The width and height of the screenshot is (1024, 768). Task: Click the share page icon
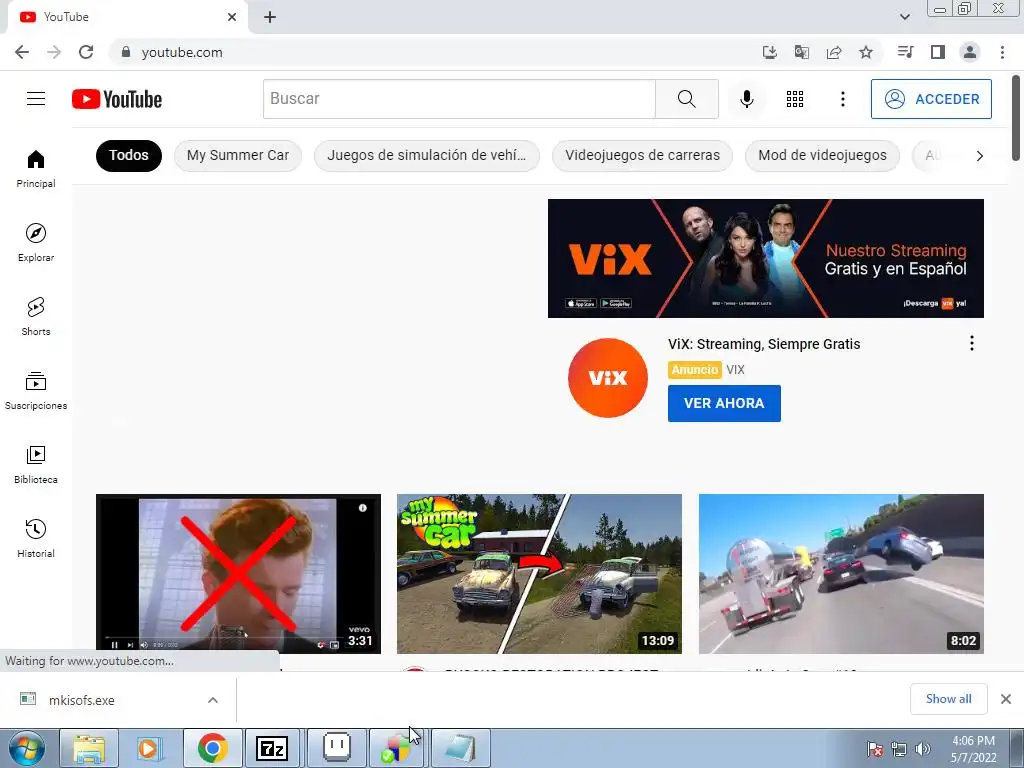(x=834, y=52)
